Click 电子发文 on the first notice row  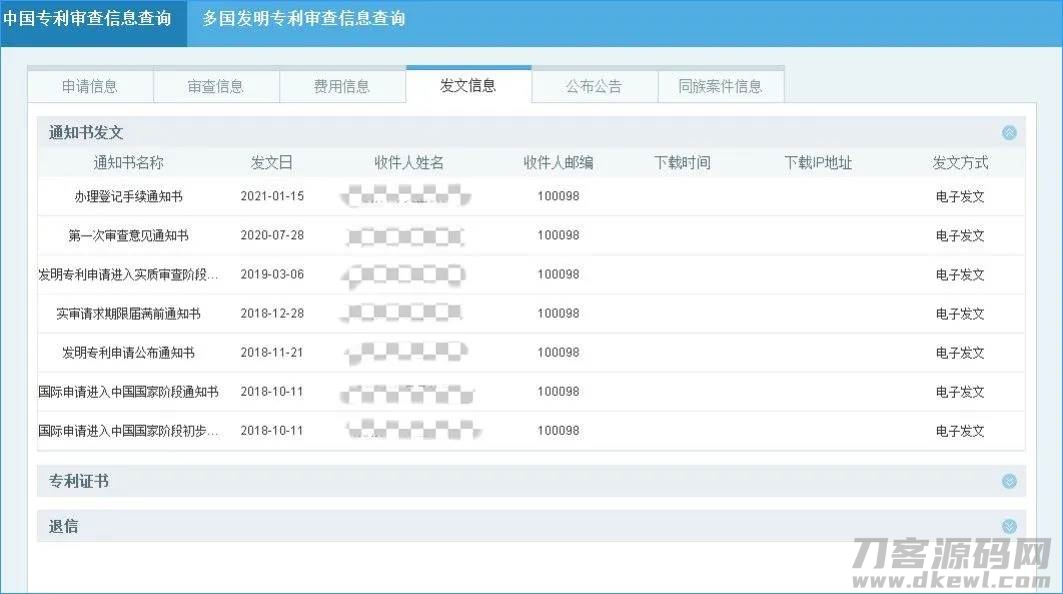959,196
